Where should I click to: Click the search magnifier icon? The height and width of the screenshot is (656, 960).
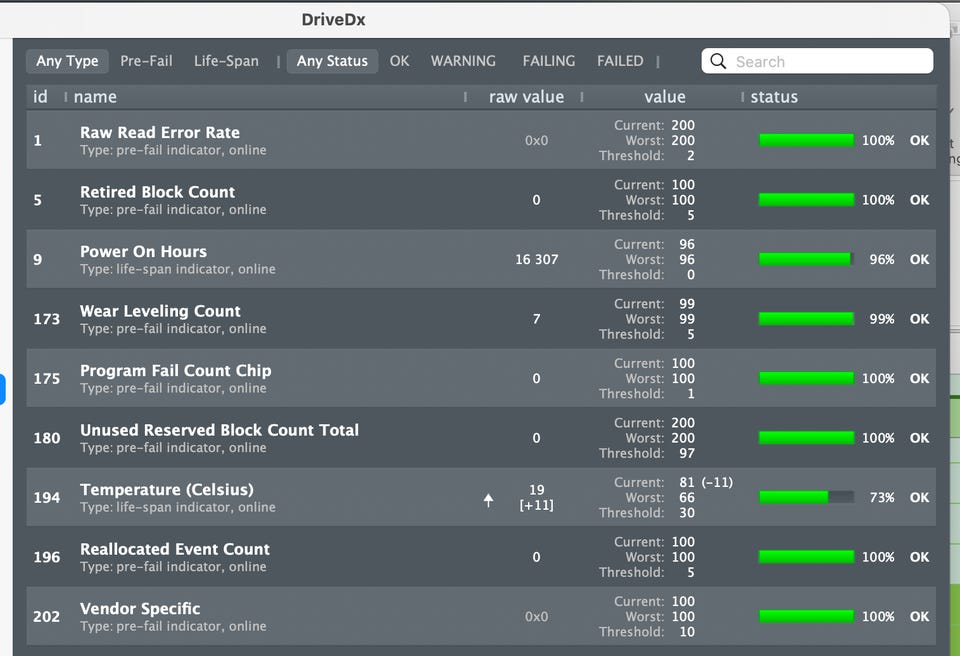[x=718, y=61]
